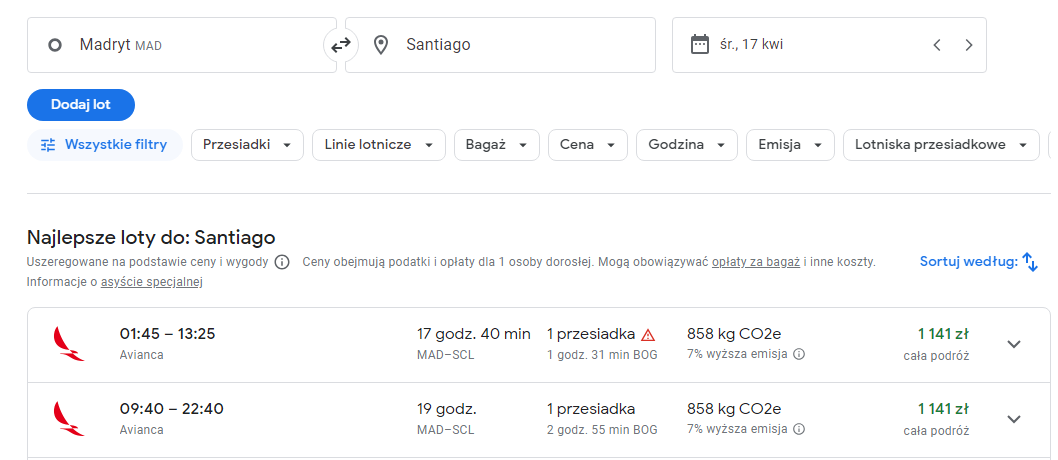This screenshot has width=1058, height=460.
Task: Open Wszystkie filtry panel
Action: (105, 145)
